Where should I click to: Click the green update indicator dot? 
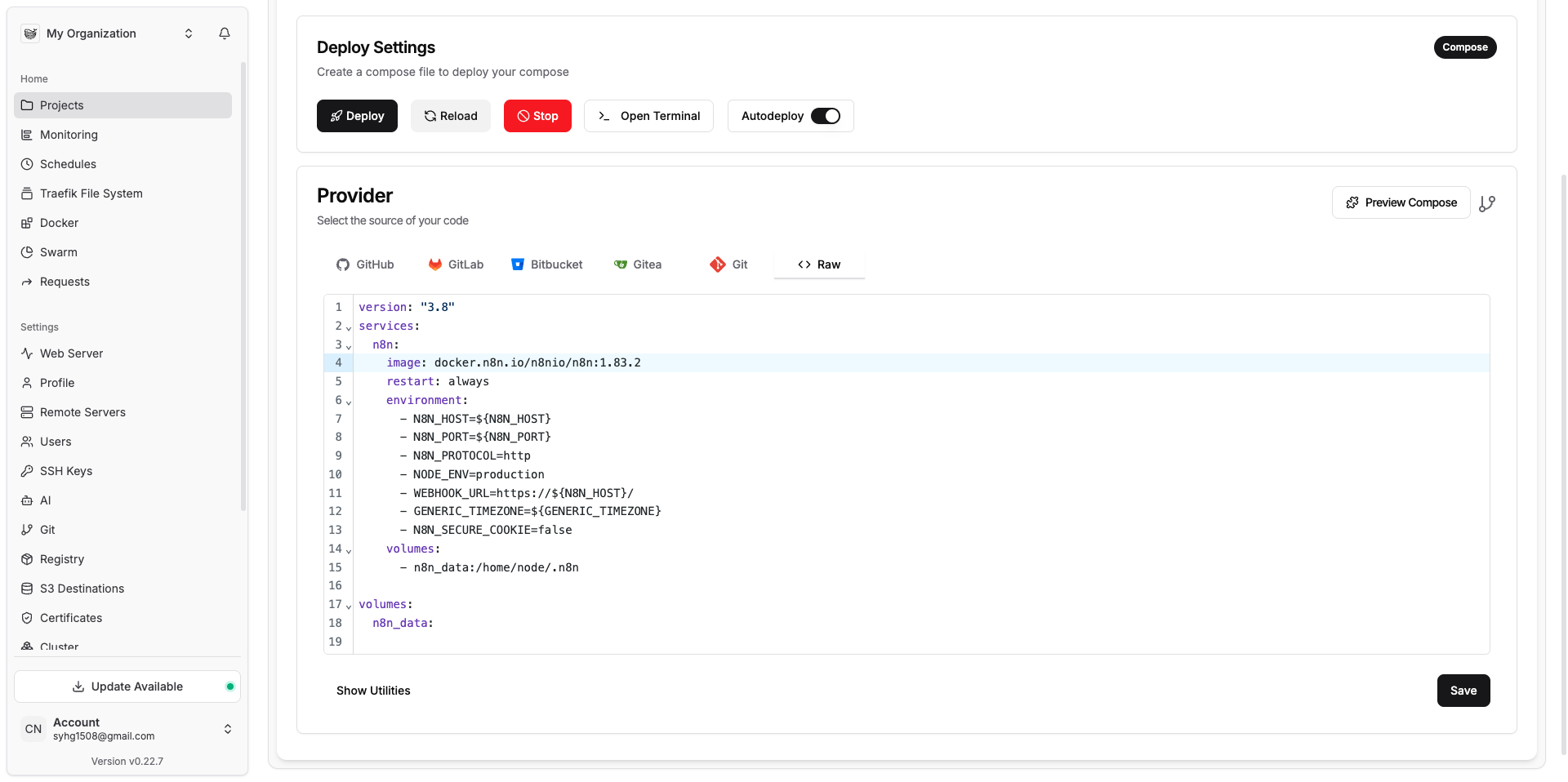coord(230,686)
